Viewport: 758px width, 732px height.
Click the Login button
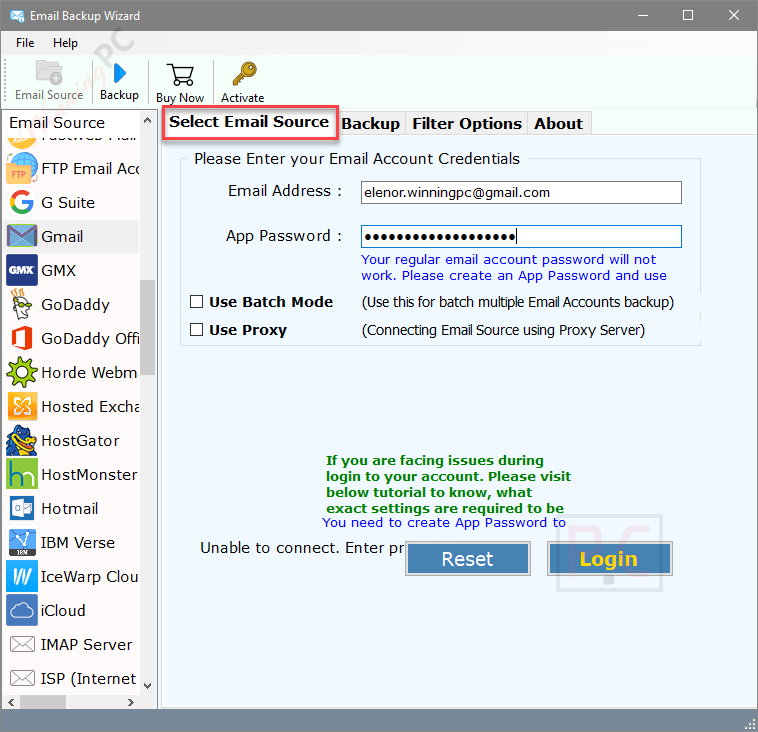(x=609, y=558)
